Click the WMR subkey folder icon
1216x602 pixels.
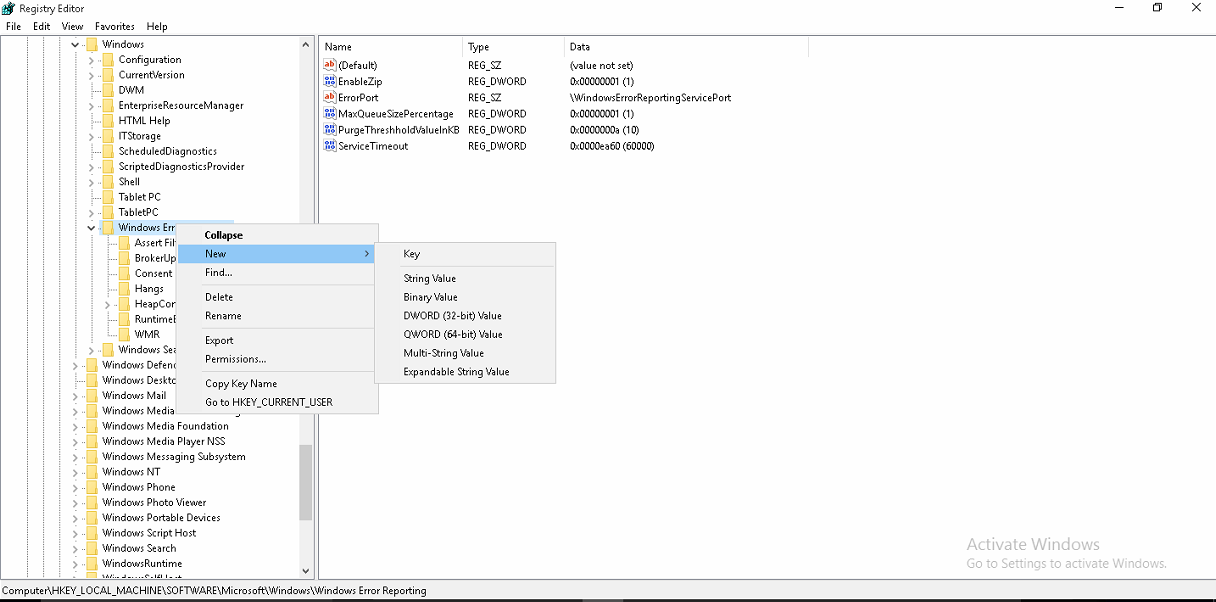click(124, 334)
